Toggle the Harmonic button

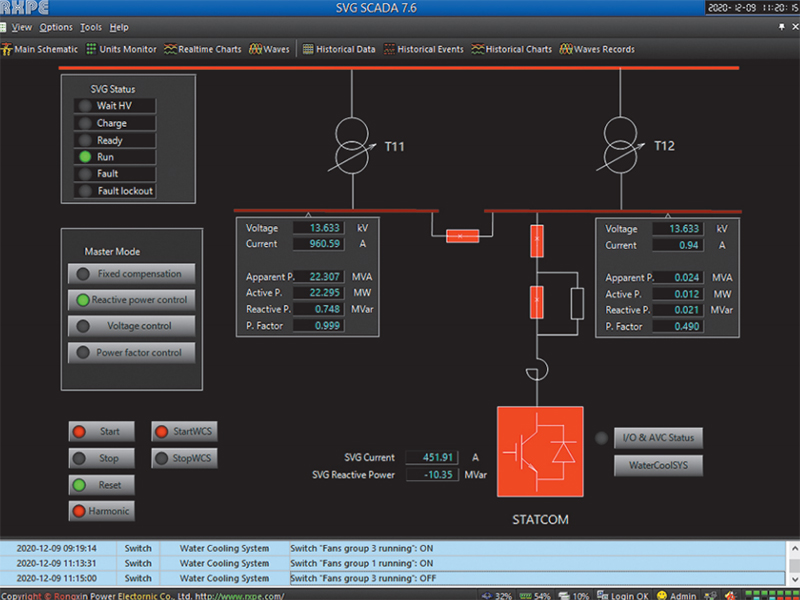(100, 511)
